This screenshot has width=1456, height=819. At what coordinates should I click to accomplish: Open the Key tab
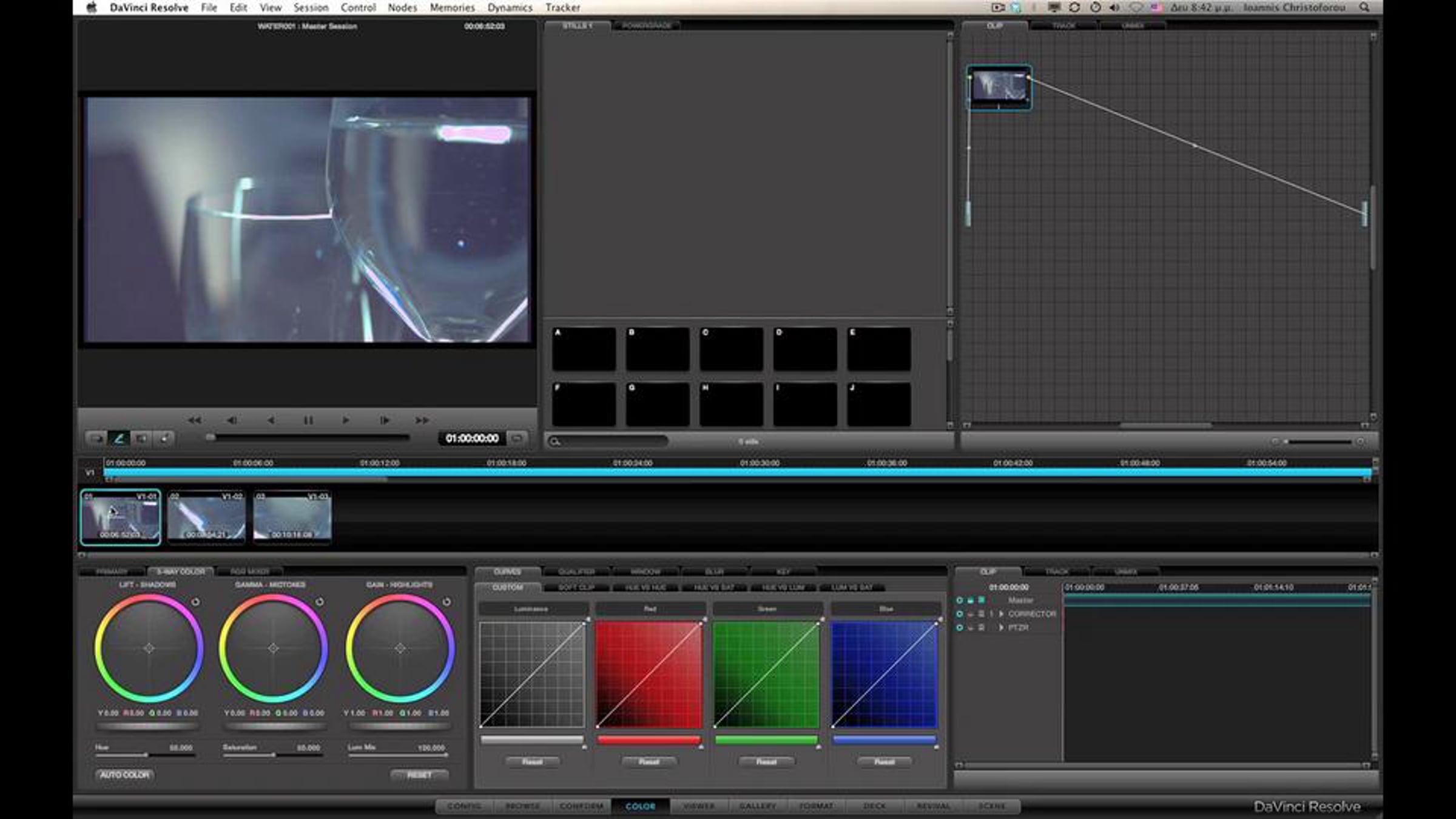click(783, 571)
